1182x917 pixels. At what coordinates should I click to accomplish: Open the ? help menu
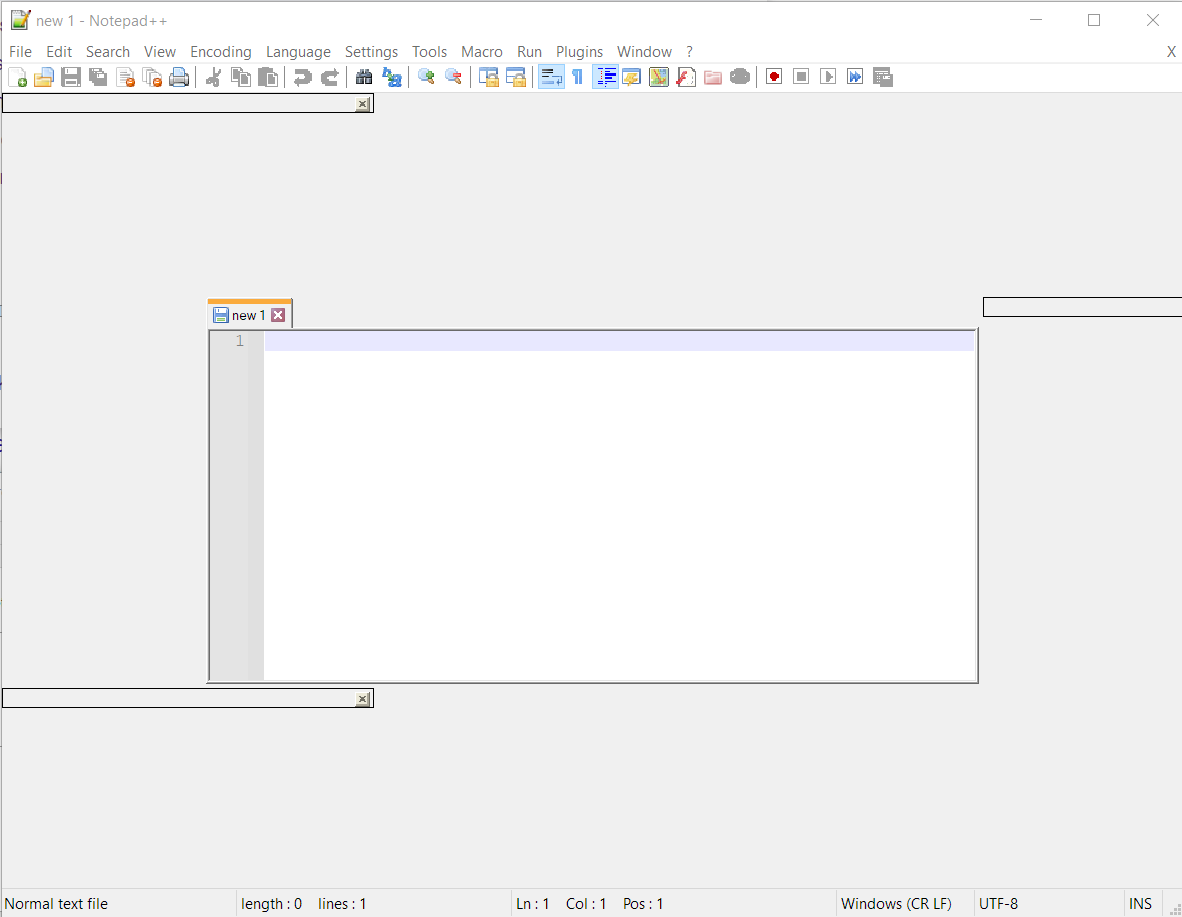tap(689, 51)
